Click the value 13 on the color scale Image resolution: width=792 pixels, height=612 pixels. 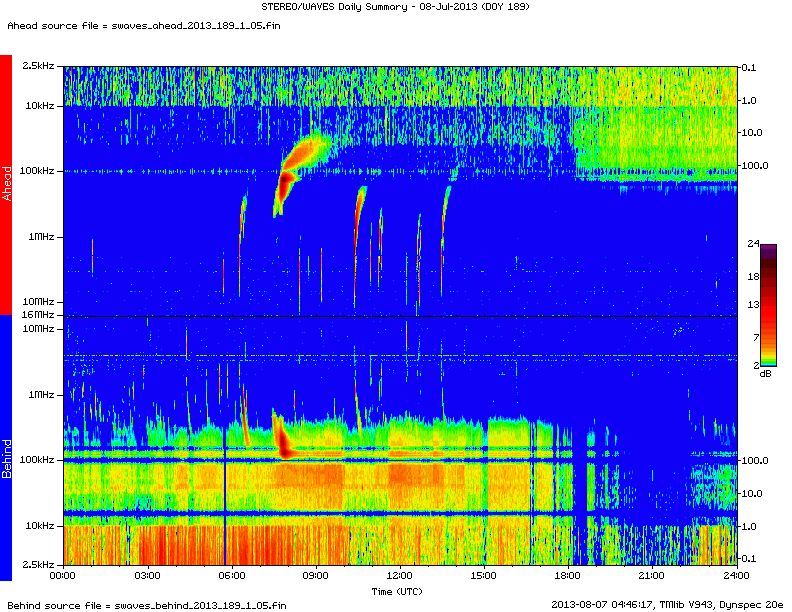(754, 304)
